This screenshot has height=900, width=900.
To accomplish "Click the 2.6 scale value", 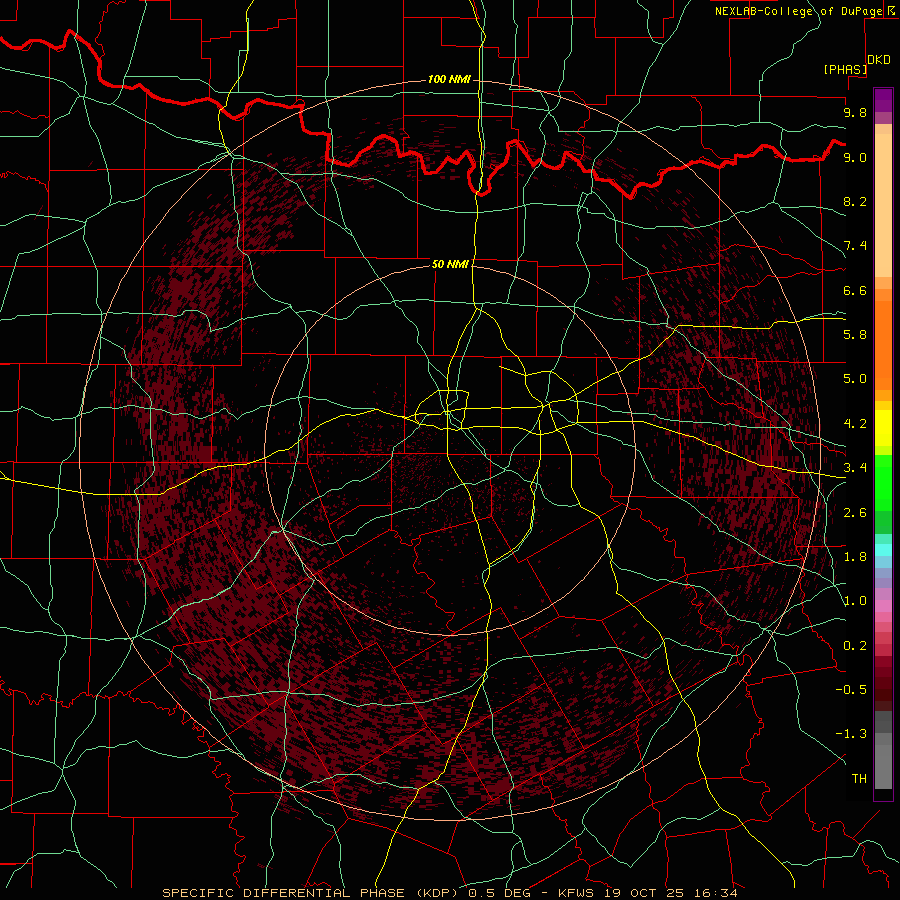I will click(x=855, y=513).
